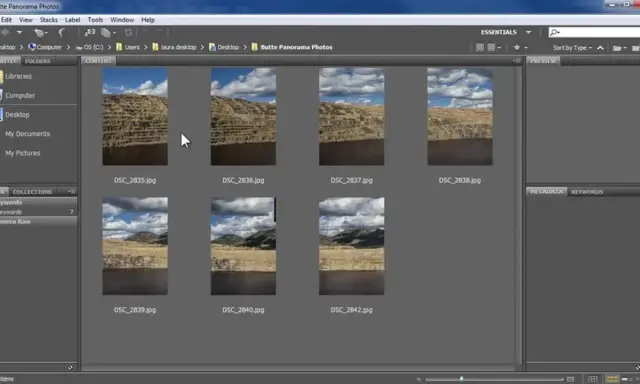The image size is (640, 384).
Task: Select the DSC_2836.jpg thumbnail
Action: coord(243,117)
